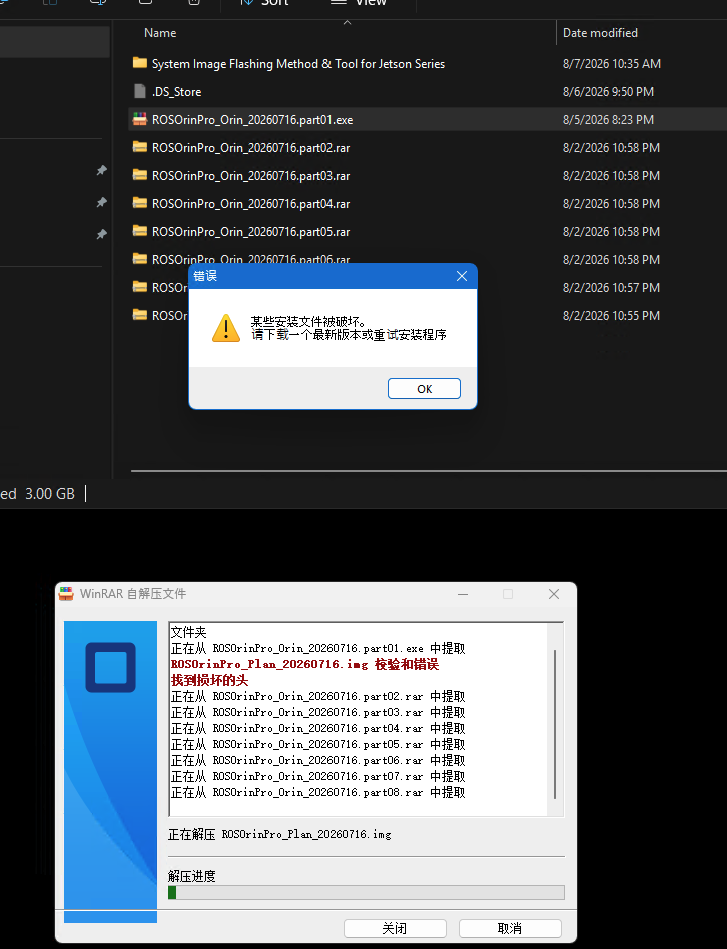Click the WinRAR blue square logo image
Screen dimensions: 727x949
click(x=110, y=667)
